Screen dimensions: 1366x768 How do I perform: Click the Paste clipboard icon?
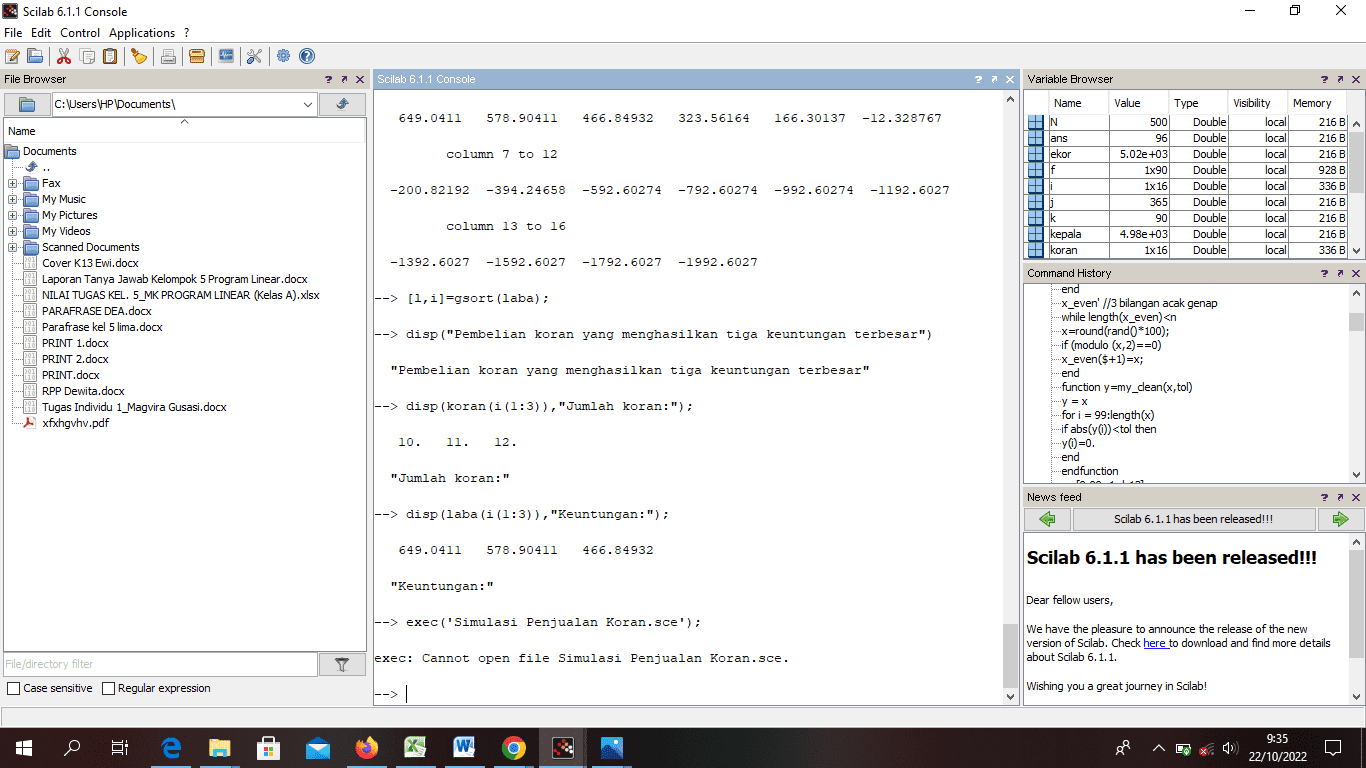(110, 56)
